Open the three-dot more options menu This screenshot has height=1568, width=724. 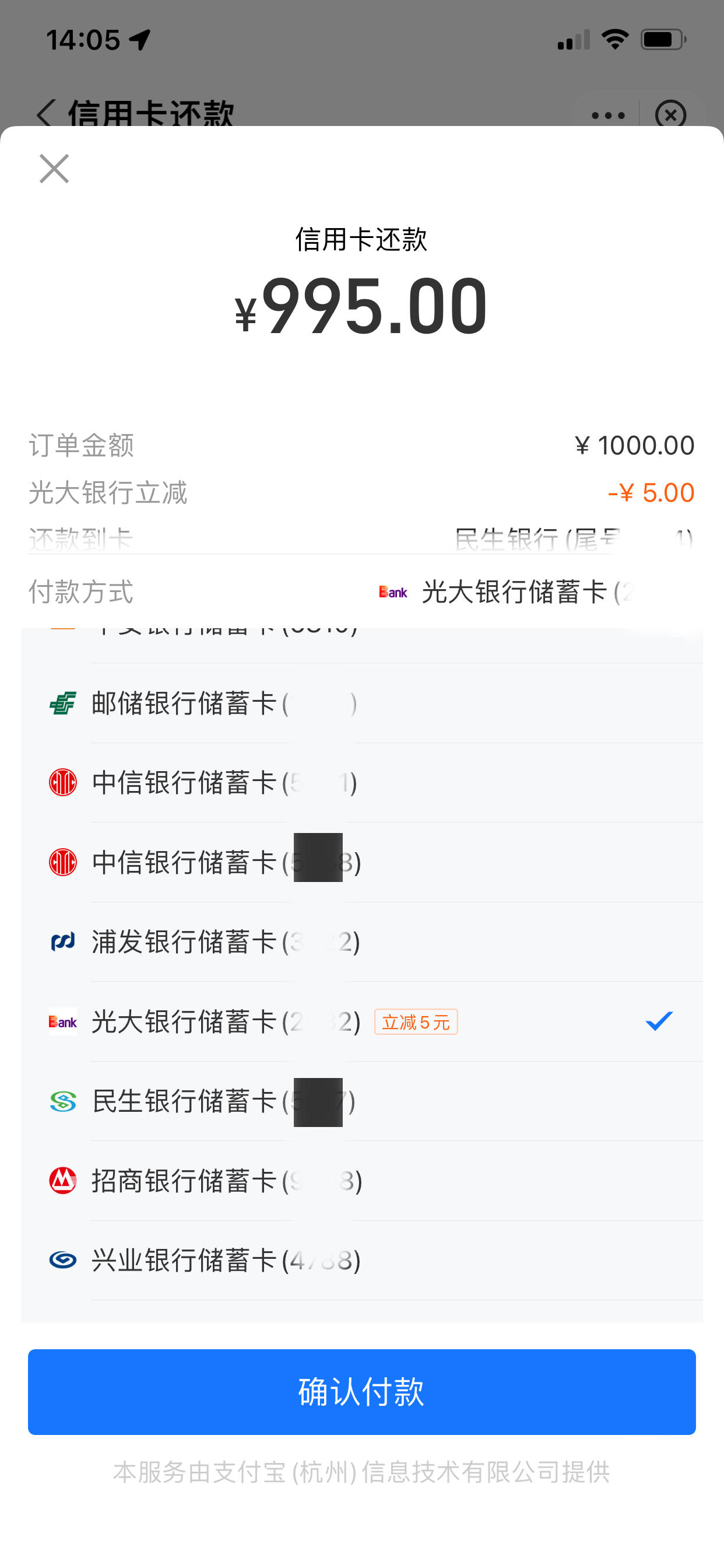(608, 115)
